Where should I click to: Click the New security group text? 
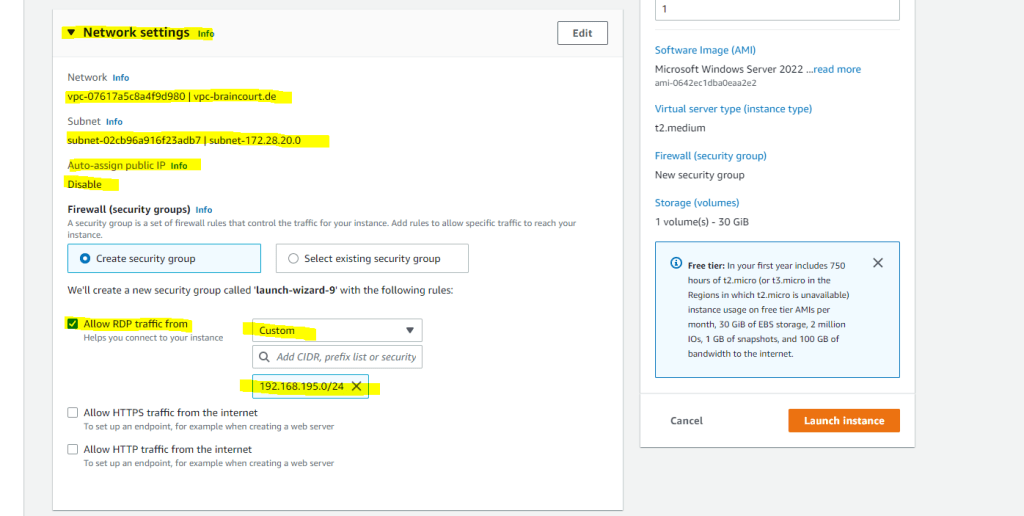[699, 175]
